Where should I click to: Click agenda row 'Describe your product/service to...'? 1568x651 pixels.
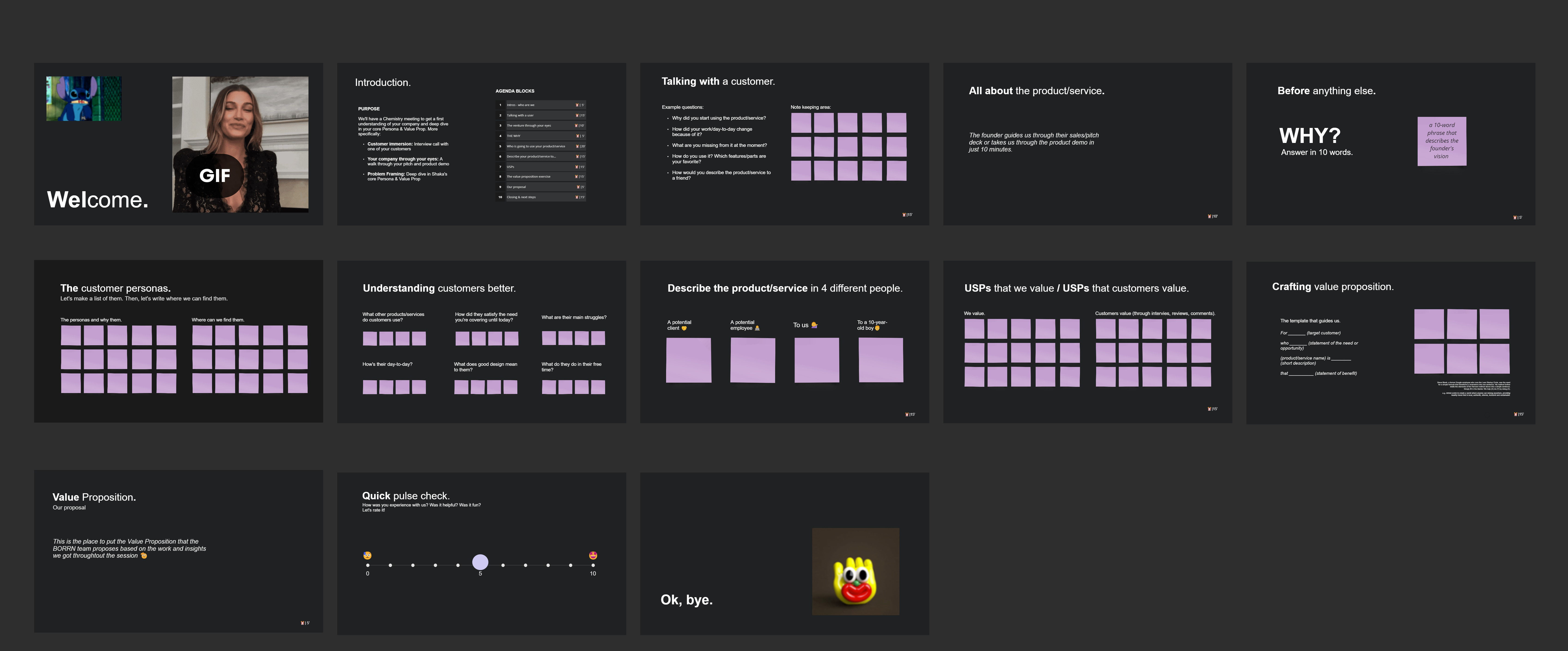point(541,156)
